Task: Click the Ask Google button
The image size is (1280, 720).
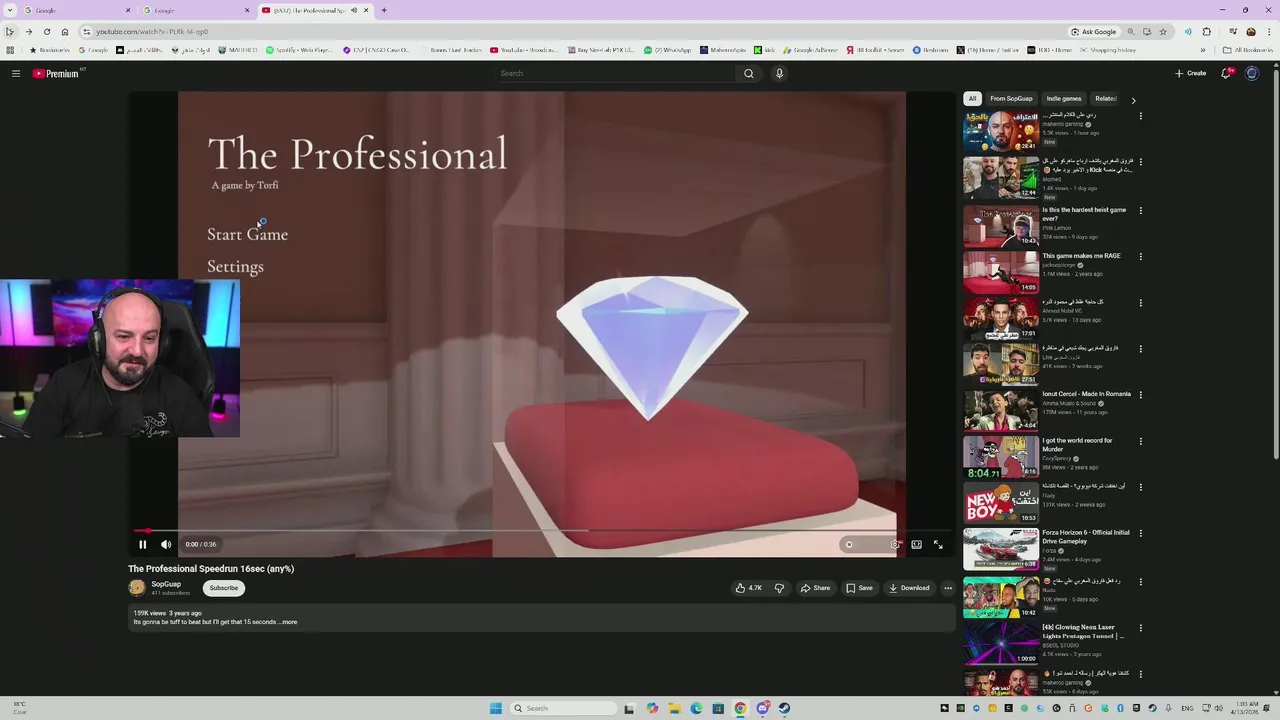Action: pos(1094,32)
